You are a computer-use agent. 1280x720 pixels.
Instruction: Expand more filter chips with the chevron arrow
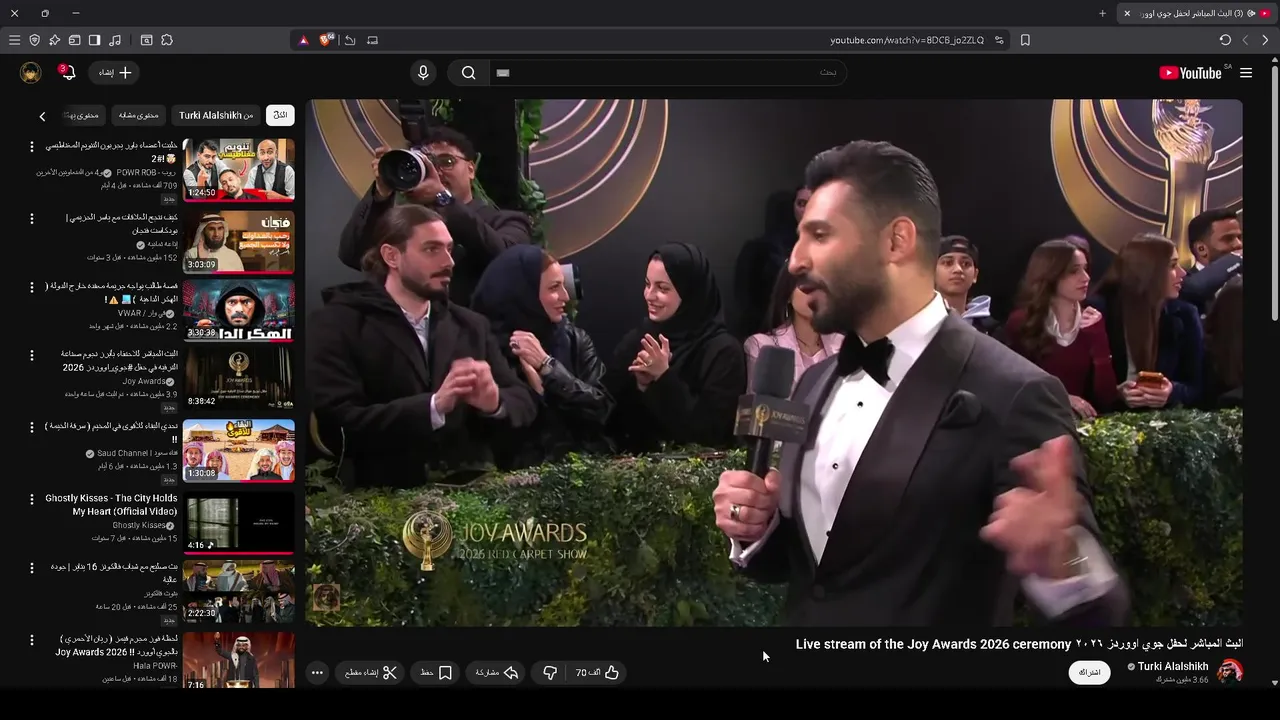coord(42,116)
